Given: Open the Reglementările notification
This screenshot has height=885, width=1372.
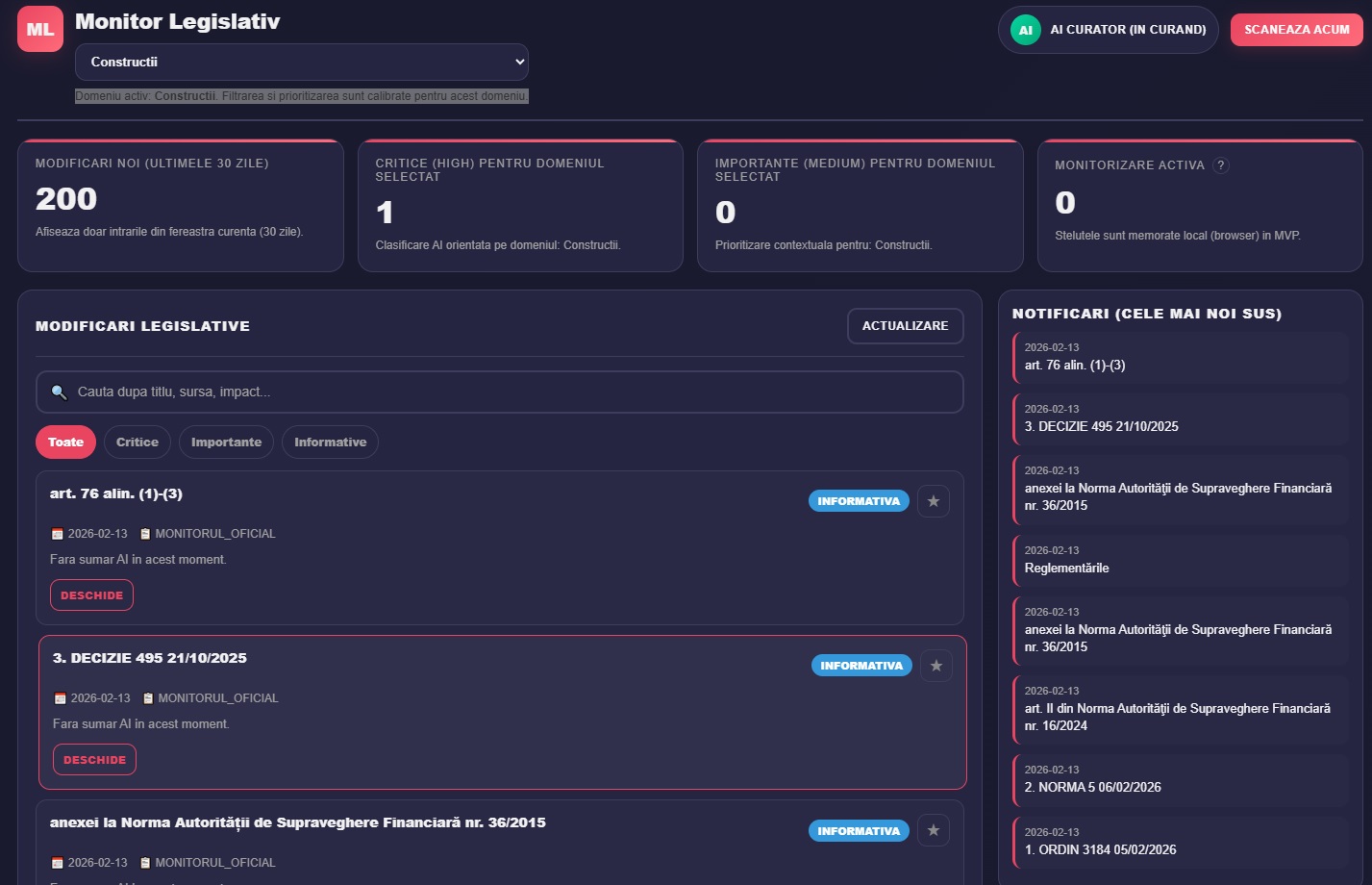Looking at the screenshot, I should 1181,560.
